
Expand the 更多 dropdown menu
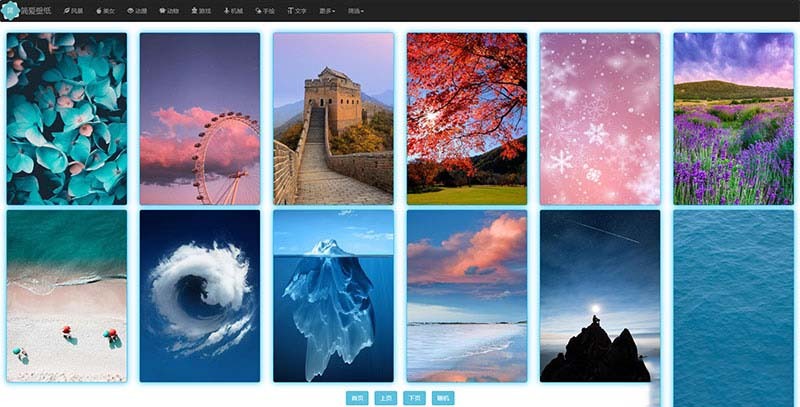pos(327,10)
